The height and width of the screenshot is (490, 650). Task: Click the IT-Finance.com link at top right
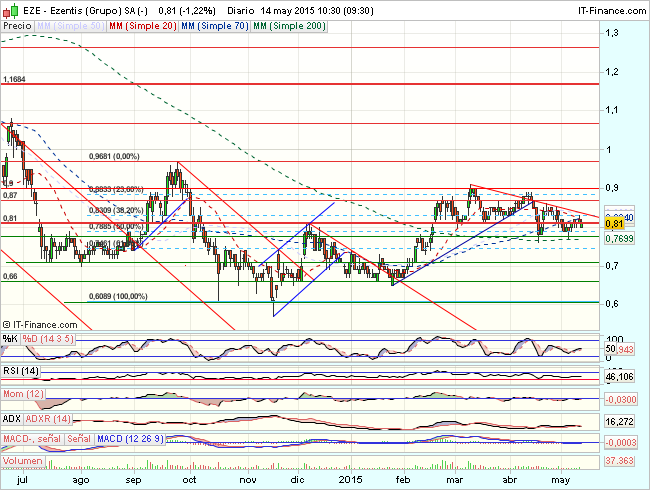612,10
